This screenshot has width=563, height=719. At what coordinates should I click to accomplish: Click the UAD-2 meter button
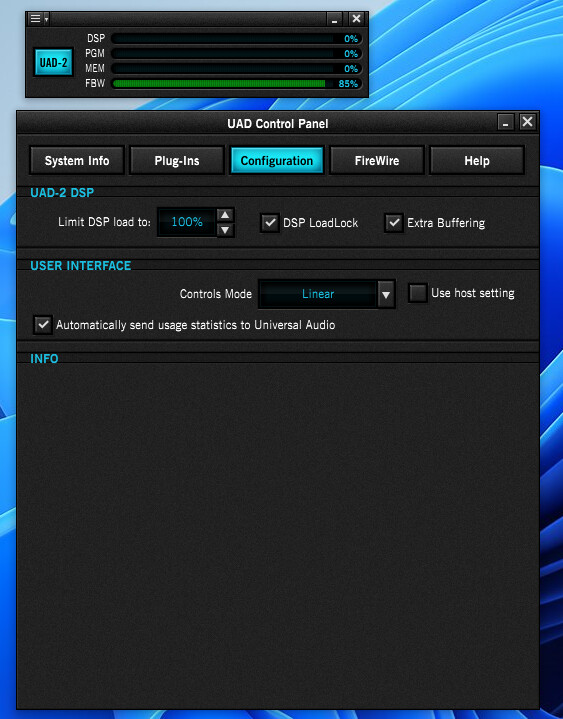[x=54, y=62]
